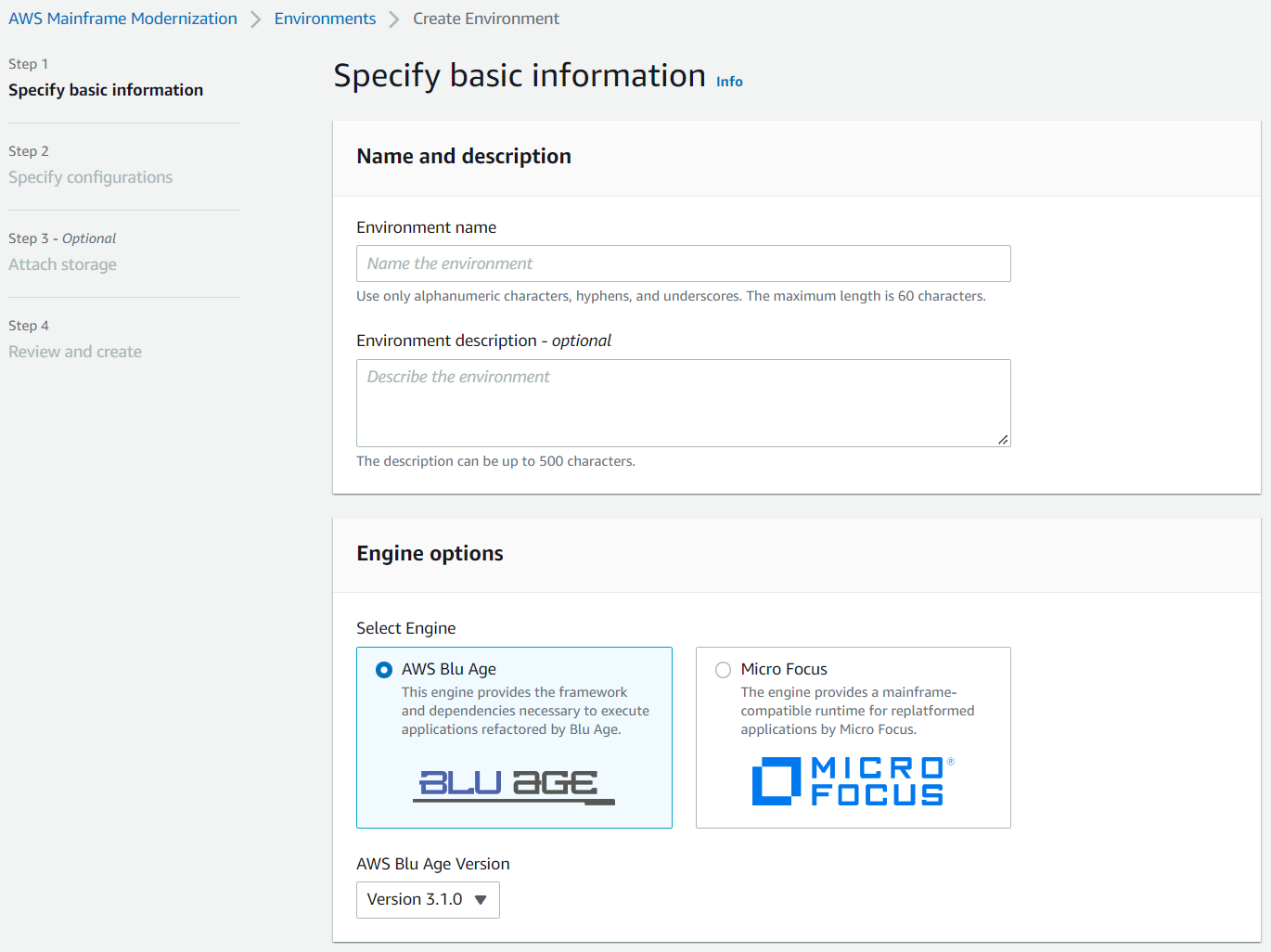This screenshot has height=952, width=1271.
Task: Click the Name and description section heading
Action: click(464, 157)
